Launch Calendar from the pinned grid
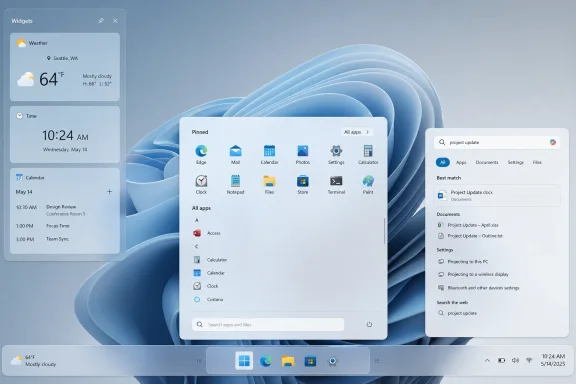 269,154
